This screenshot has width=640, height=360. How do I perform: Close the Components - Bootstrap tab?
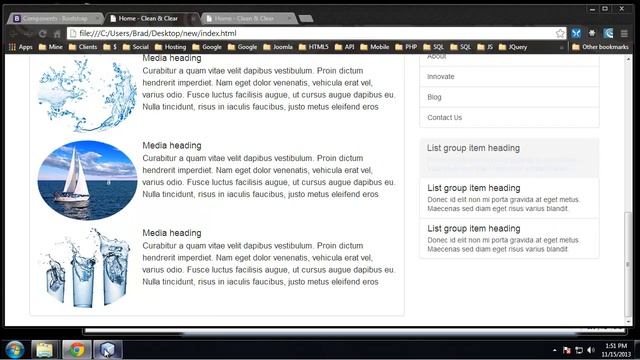[98, 18]
